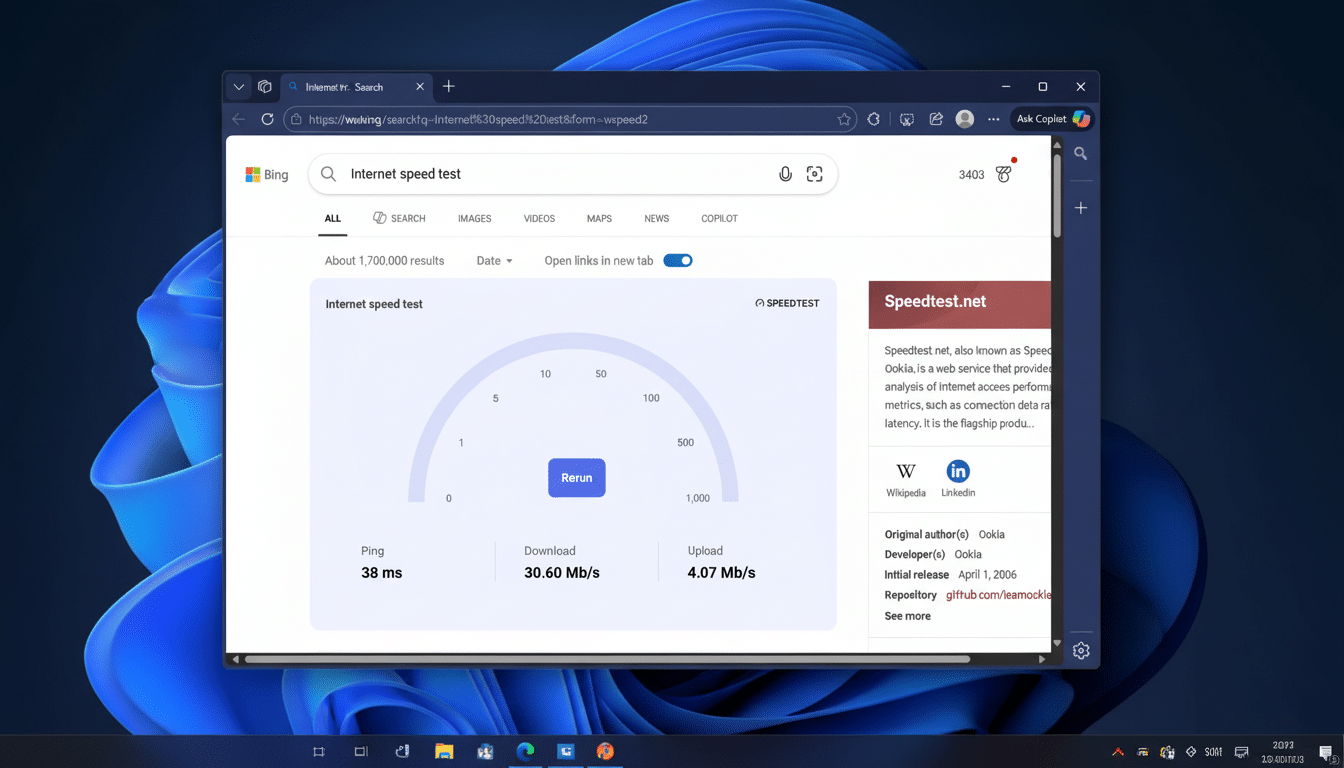This screenshot has height=768, width=1344.
Task: Switch to the COPILOT results tab
Action: [719, 218]
